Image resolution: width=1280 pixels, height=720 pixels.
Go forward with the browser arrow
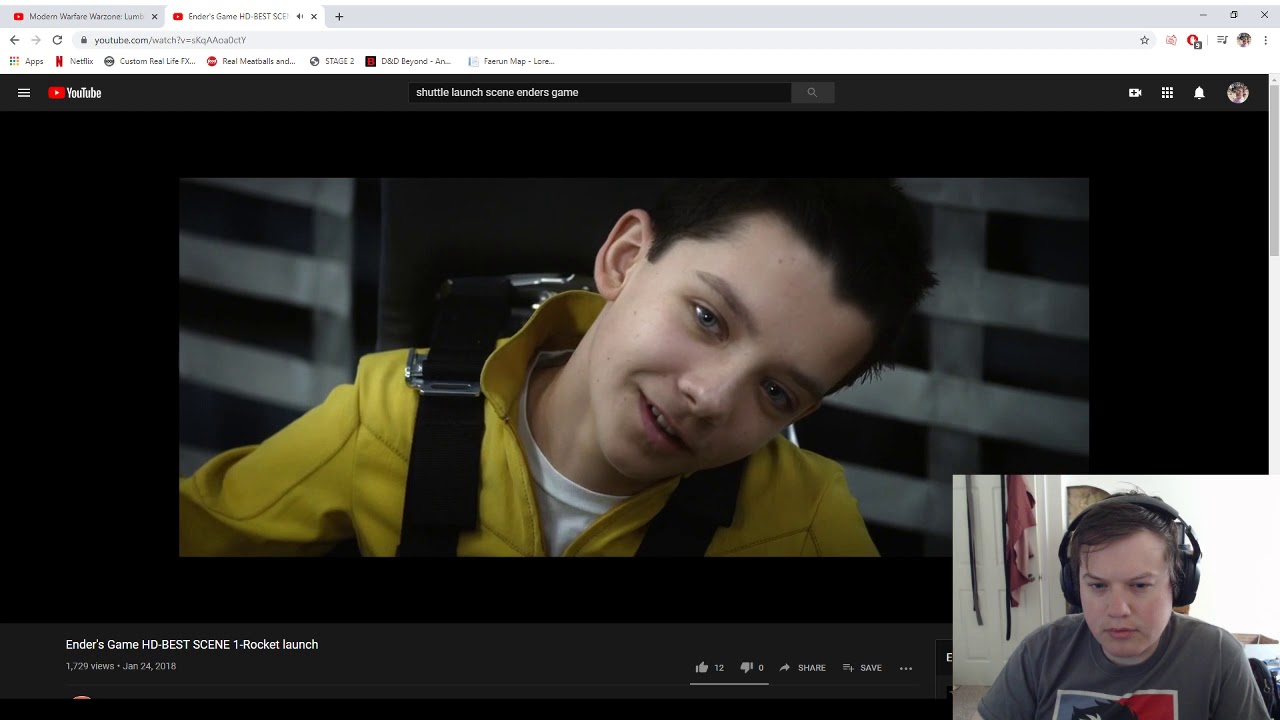[x=36, y=40]
